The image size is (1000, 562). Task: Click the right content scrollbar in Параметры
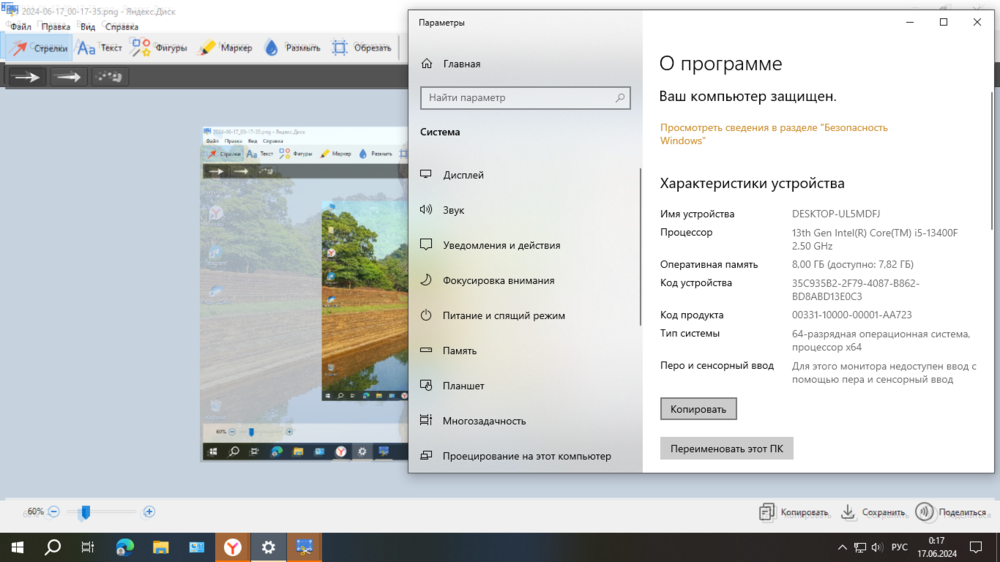(x=992, y=161)
